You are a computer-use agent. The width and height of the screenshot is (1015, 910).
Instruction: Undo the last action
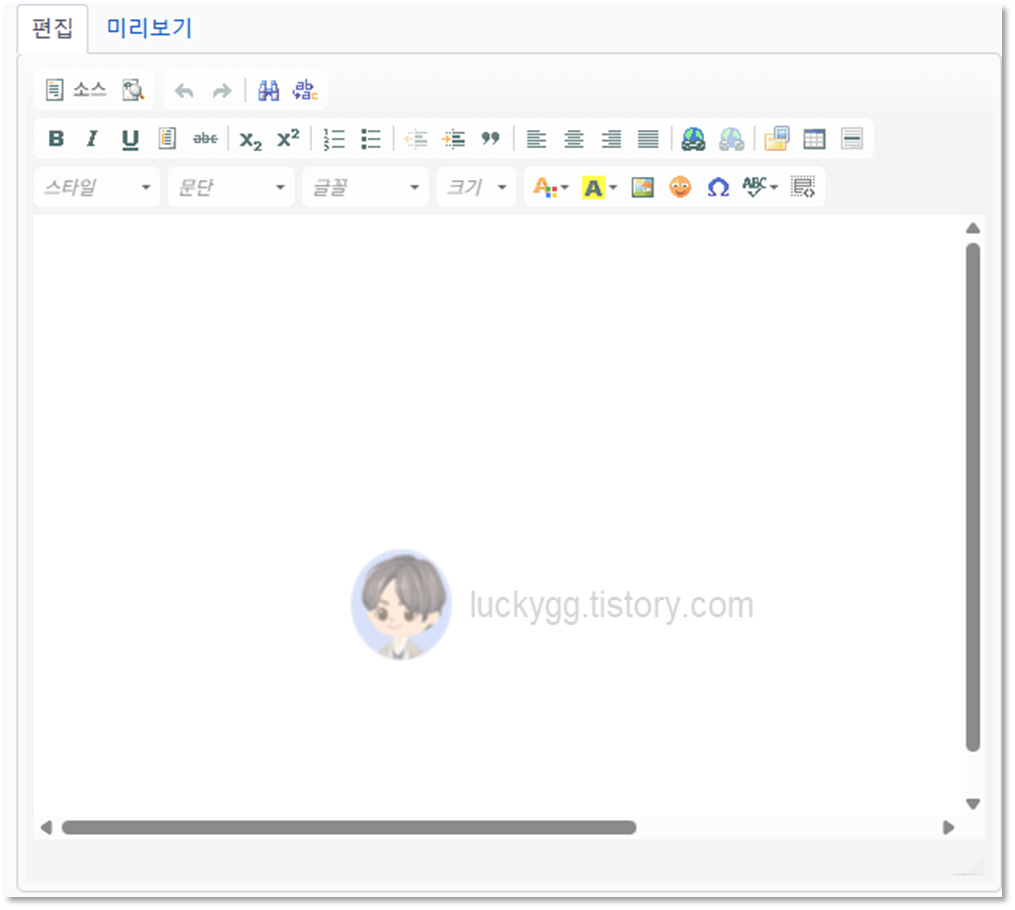[184, 91]
